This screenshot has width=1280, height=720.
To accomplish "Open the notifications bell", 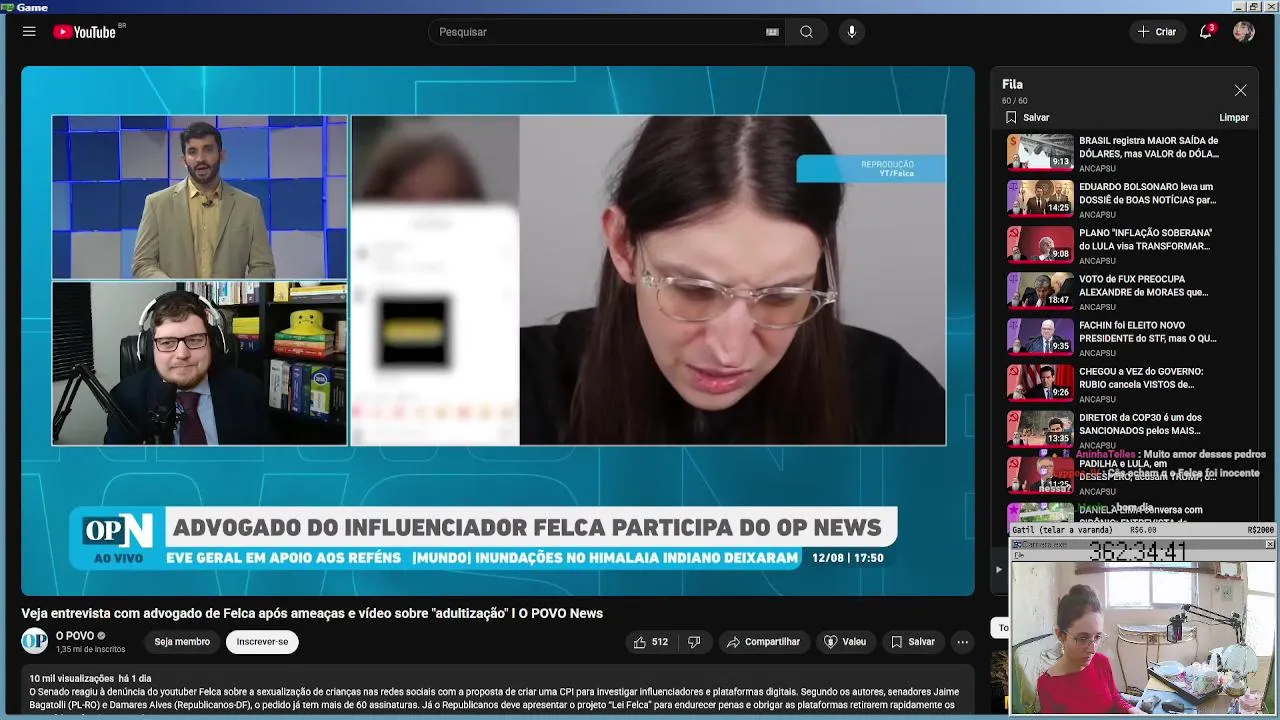I will 1206,32.
